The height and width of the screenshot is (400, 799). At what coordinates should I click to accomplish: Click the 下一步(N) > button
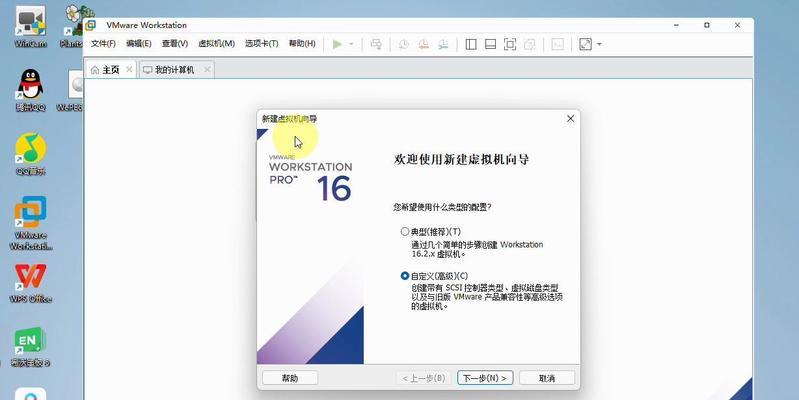point(485,378)
